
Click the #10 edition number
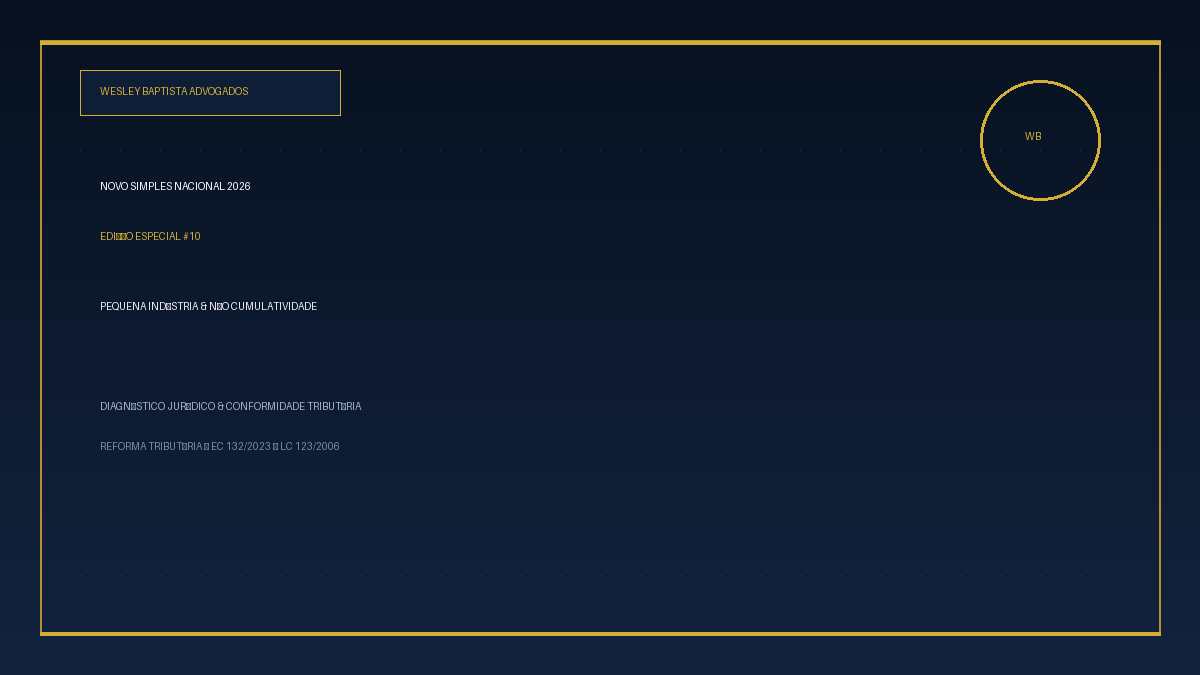pyautogui.click(x=192, y=237)
